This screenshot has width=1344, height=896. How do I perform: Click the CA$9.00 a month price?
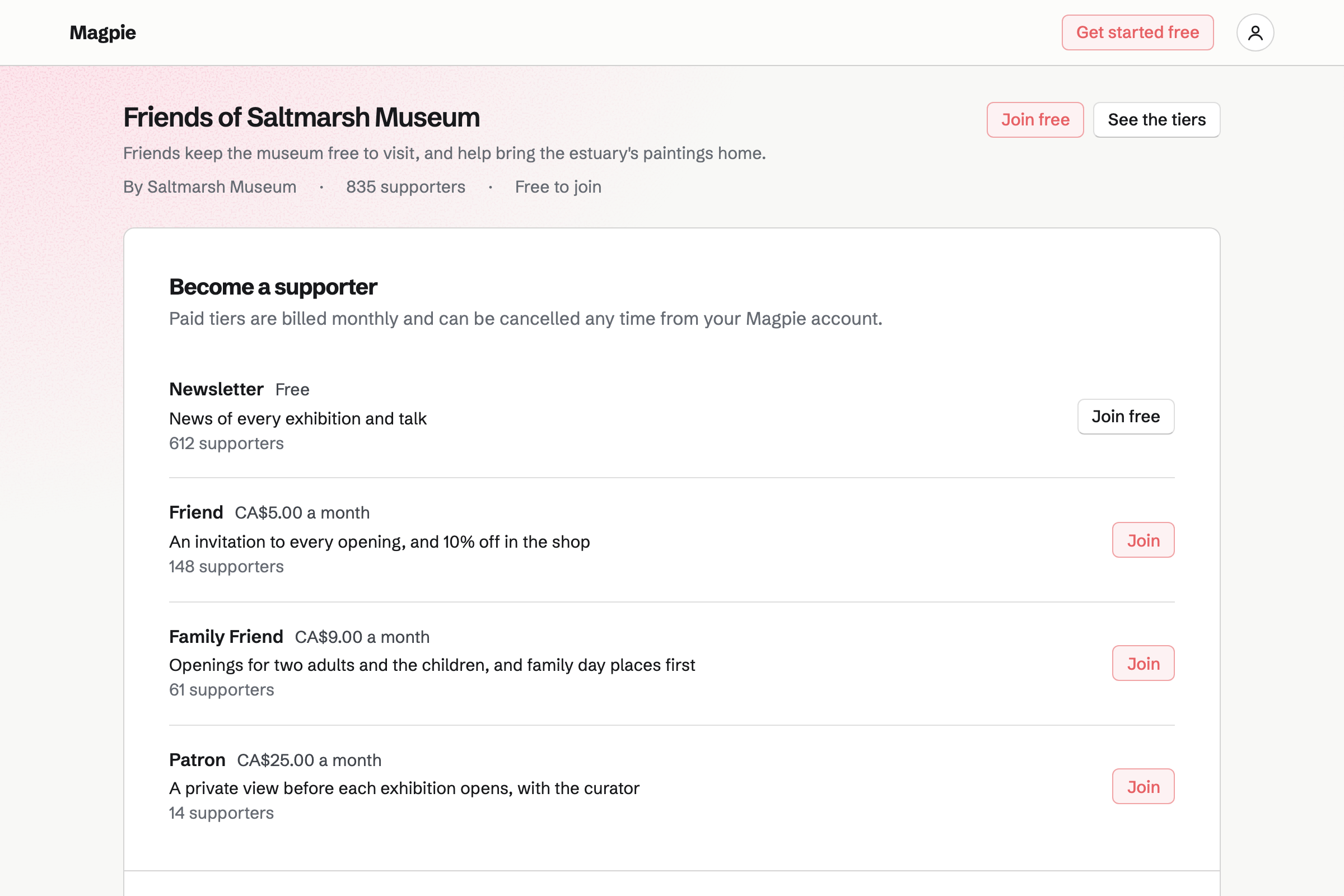pos(362,637)
